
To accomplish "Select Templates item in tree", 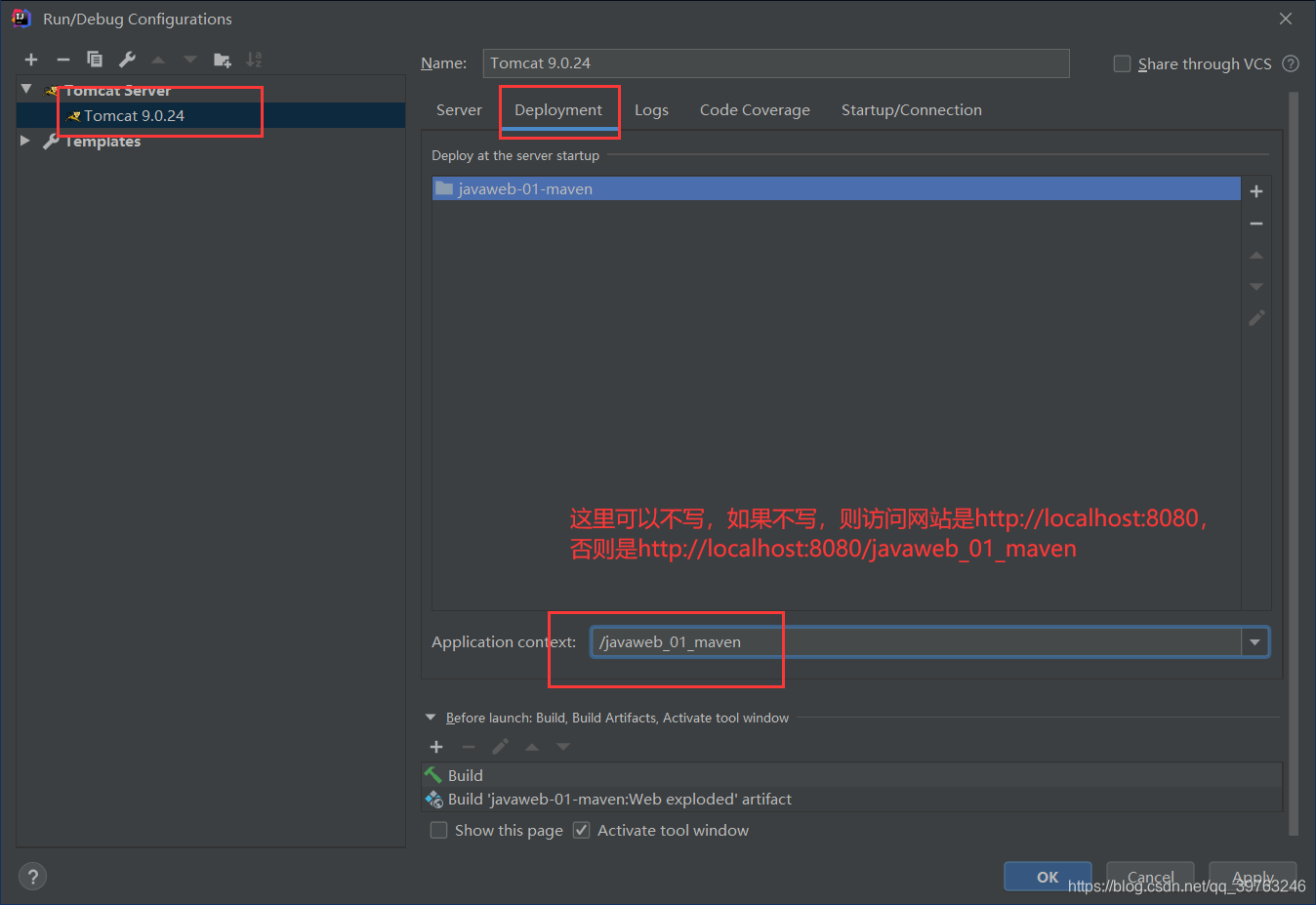I will pyautogui.click(x=103, y=141).
